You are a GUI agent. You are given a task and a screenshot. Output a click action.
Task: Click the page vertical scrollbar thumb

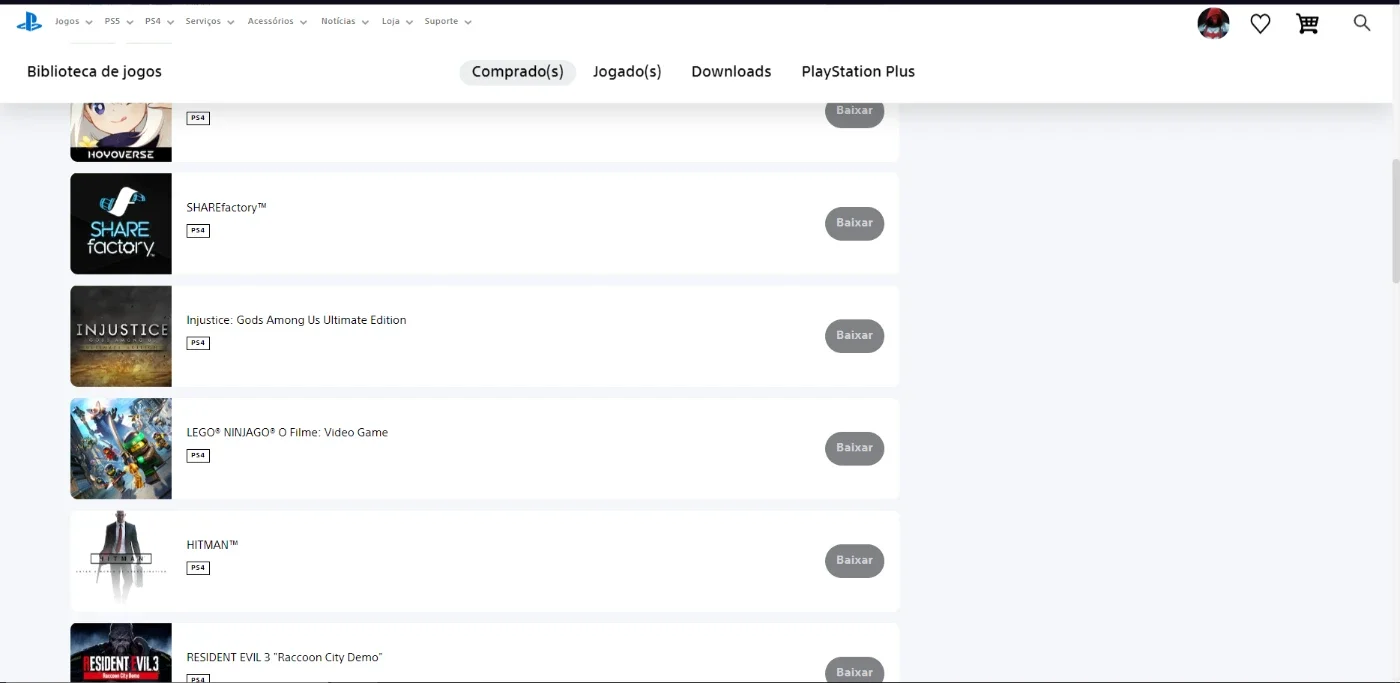1395,221
